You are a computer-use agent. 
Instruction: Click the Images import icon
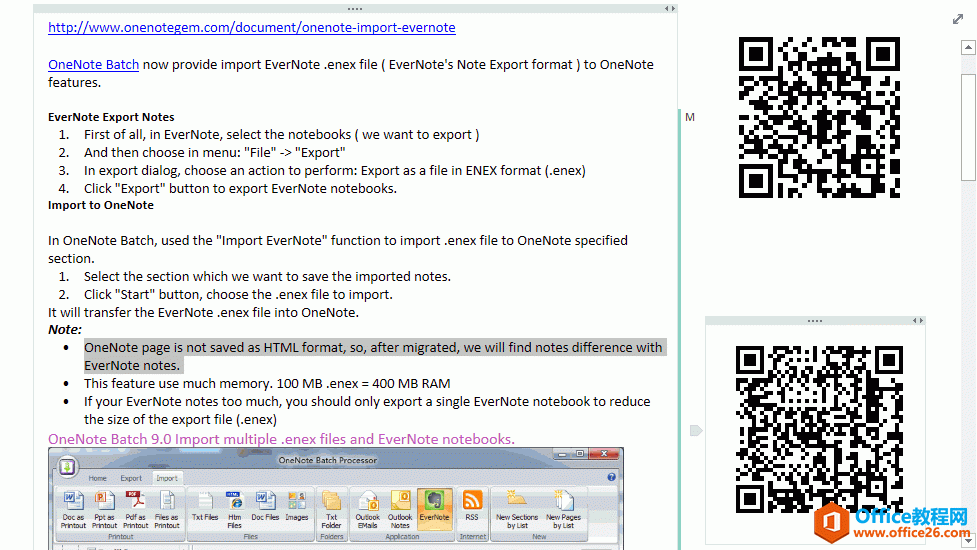pos(297,506)
